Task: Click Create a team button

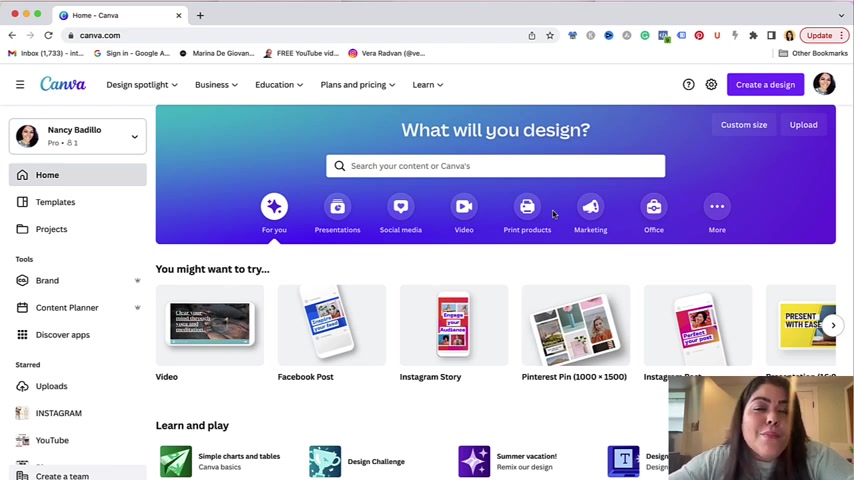Action: [77, 475]
